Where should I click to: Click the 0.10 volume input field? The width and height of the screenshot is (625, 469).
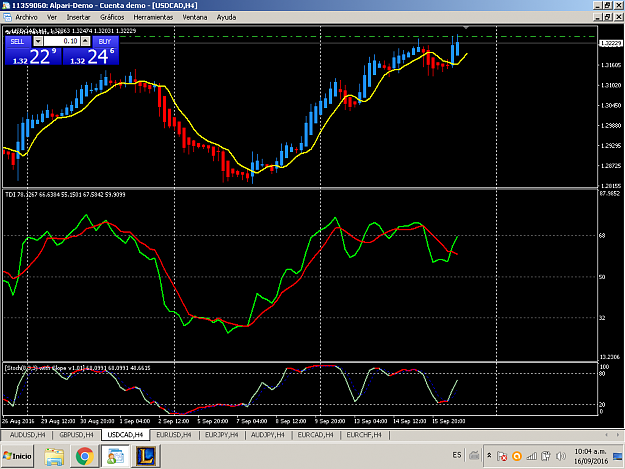tap(62, 41)
